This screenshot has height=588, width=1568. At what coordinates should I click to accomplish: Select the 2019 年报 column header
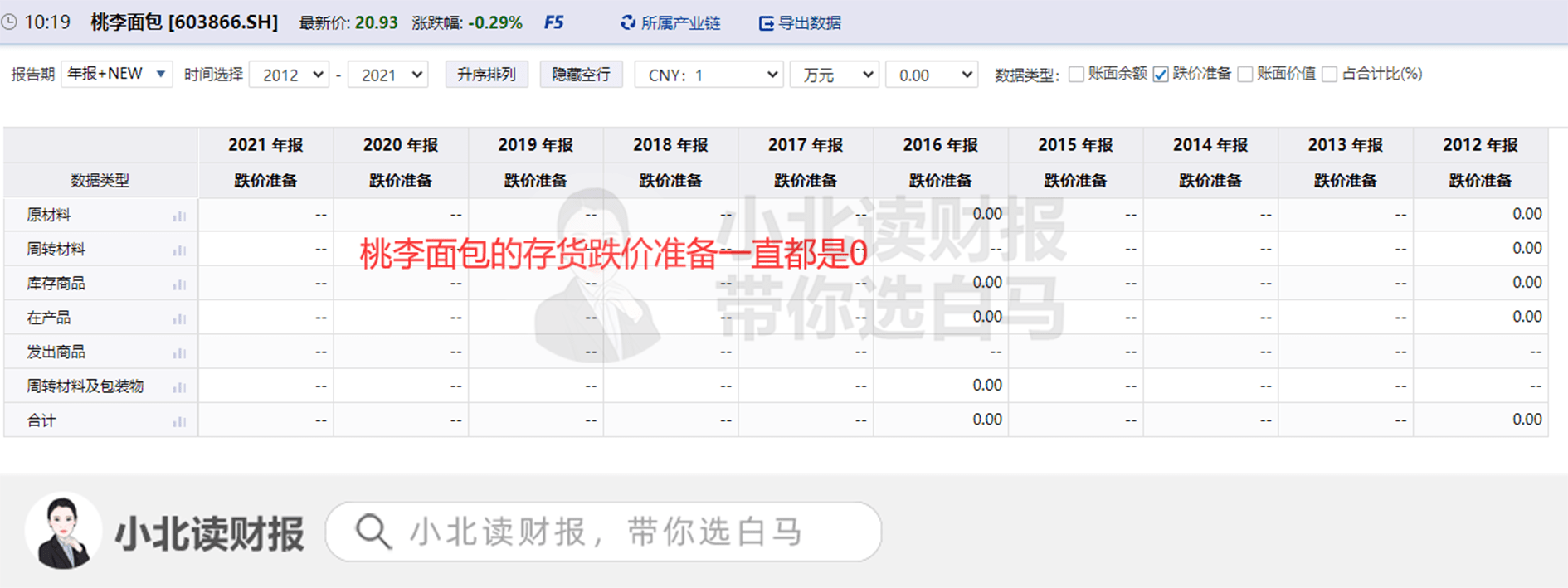(x=536, y=145)
